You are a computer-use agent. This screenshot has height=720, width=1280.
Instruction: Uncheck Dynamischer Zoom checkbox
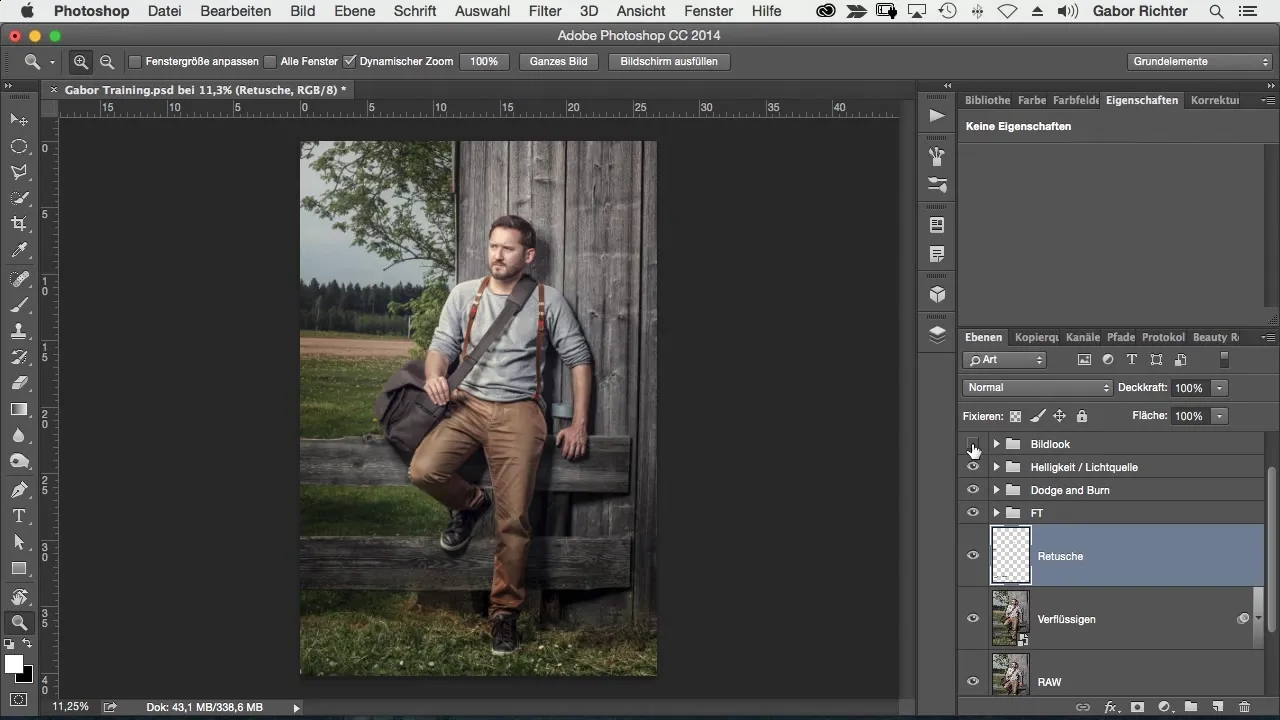coord(349,62)
